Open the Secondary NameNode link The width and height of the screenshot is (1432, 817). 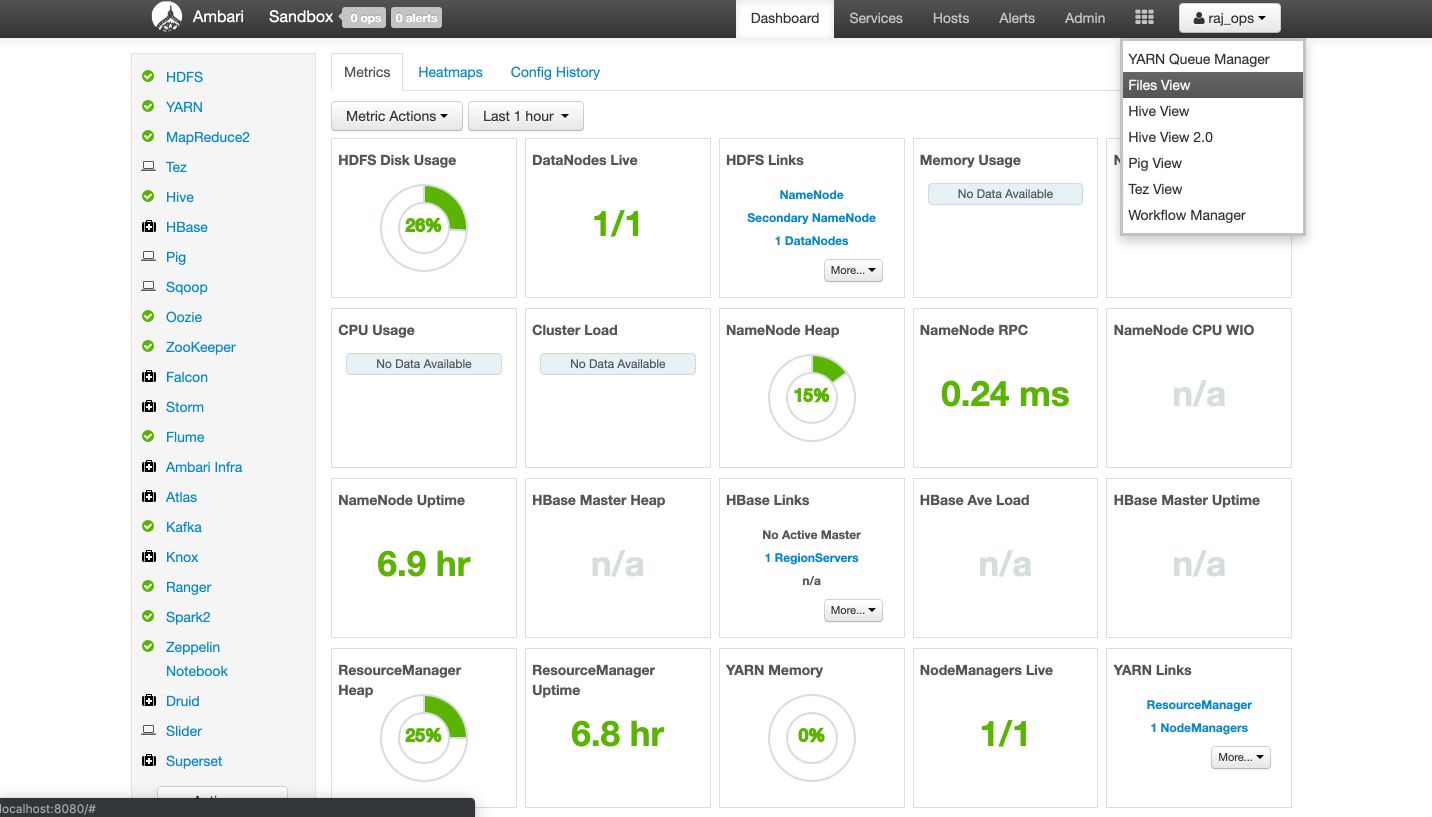(x=811, y=218)
